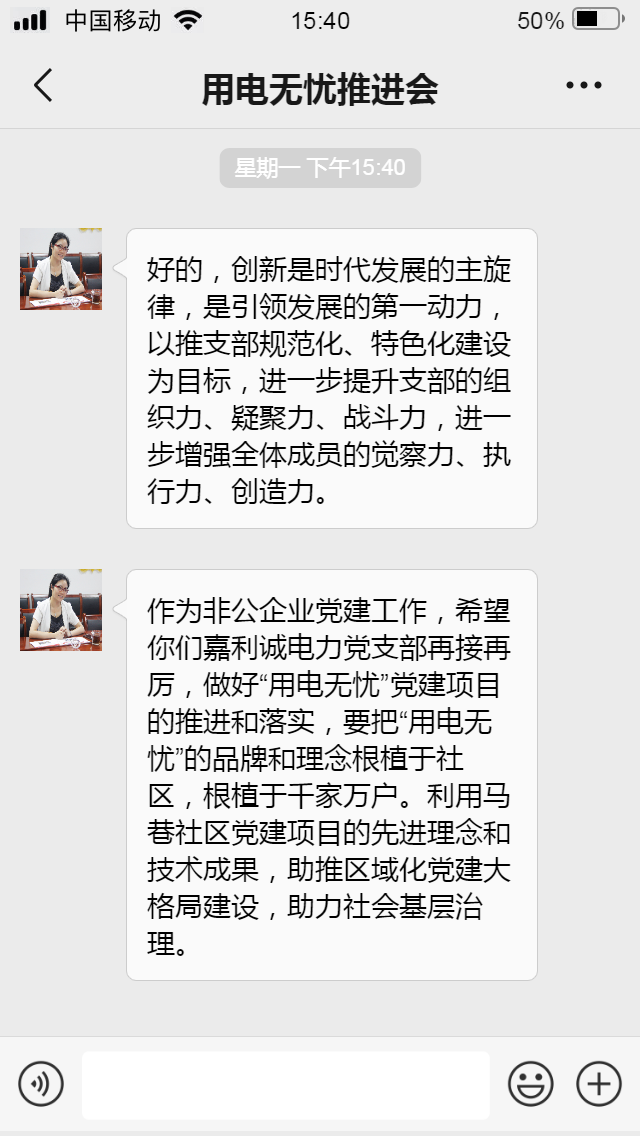Tap the message starting with 作为非公企业党建工作
Image resolution: width=640 pixels, height=1136 pixels.
(x=332, y=774)
